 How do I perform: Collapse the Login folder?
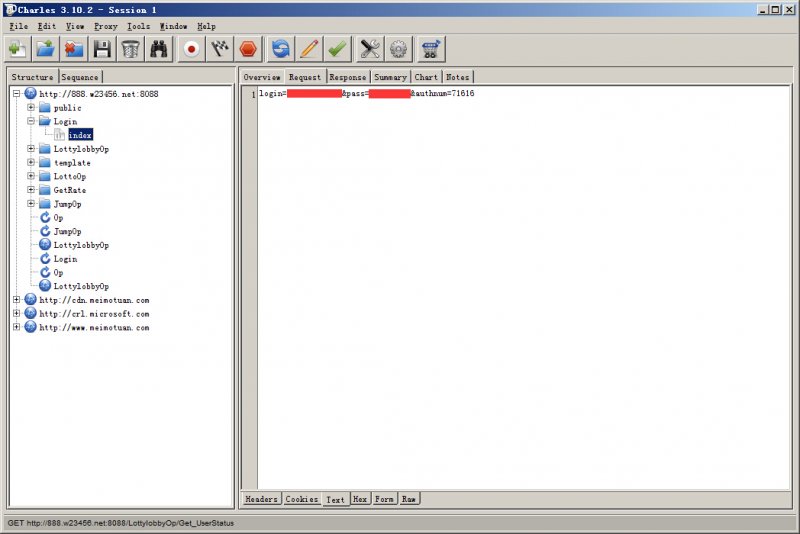pos(31,121)
